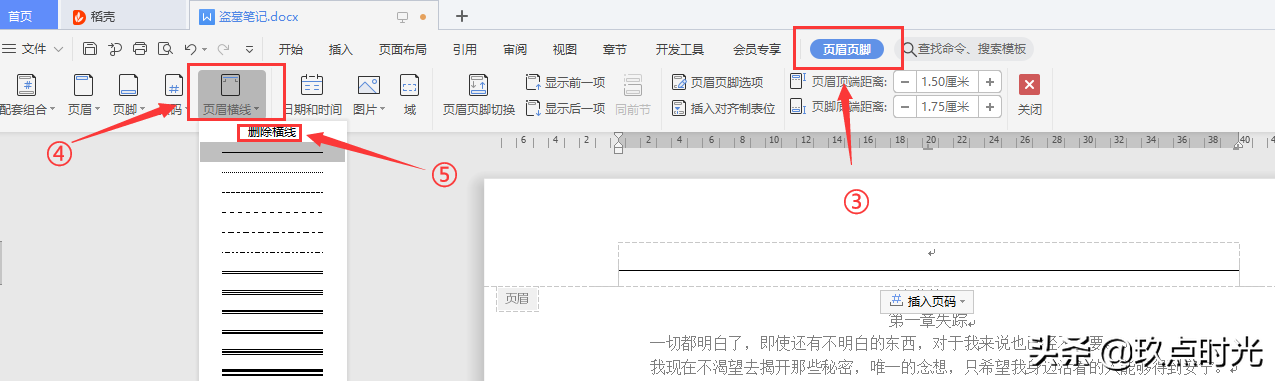
Task: Expand the arrow beside 文件
Action: [58, 48]
